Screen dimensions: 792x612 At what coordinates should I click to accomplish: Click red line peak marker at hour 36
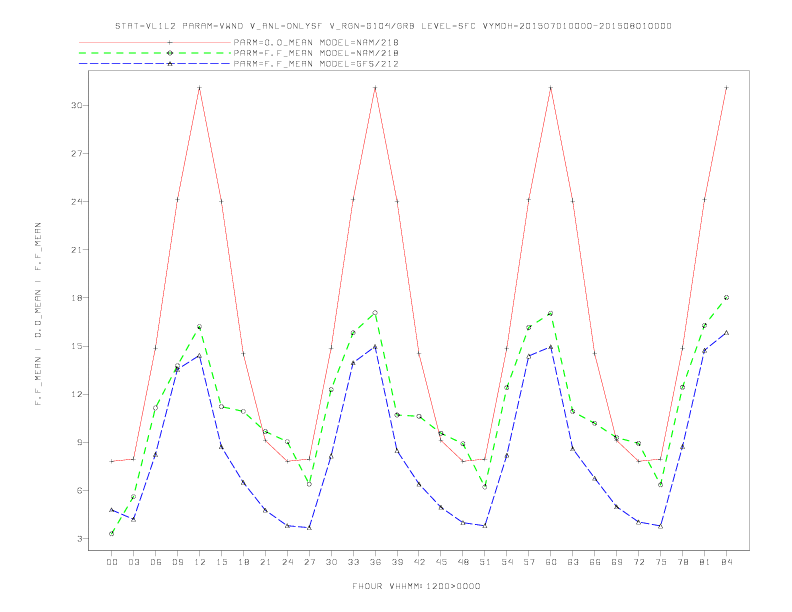(x=375, y=88)
